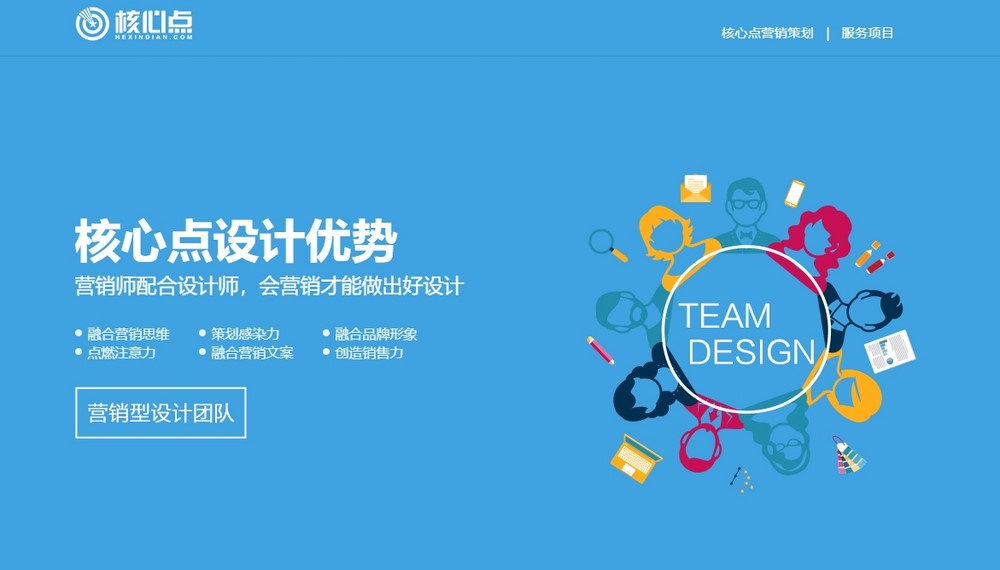Image resolution: width=1000 pixels, height=570 pixels.
Task: Click the 点燃注意力 bullet item
Action: click(x=121, y=352)
